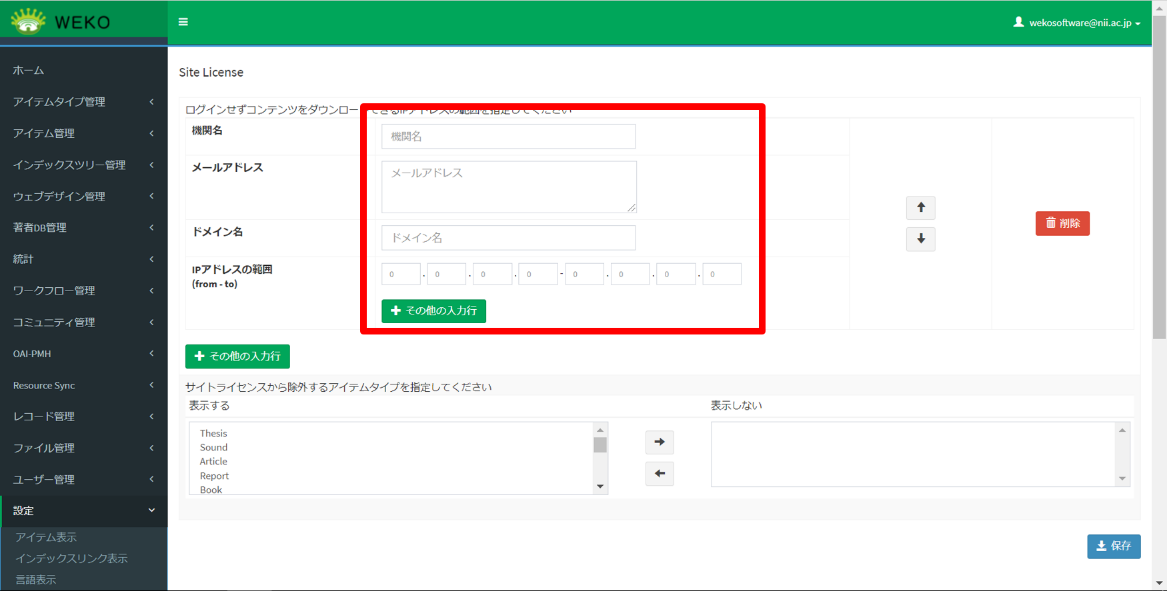Move the site license row up

pos(920,208)
